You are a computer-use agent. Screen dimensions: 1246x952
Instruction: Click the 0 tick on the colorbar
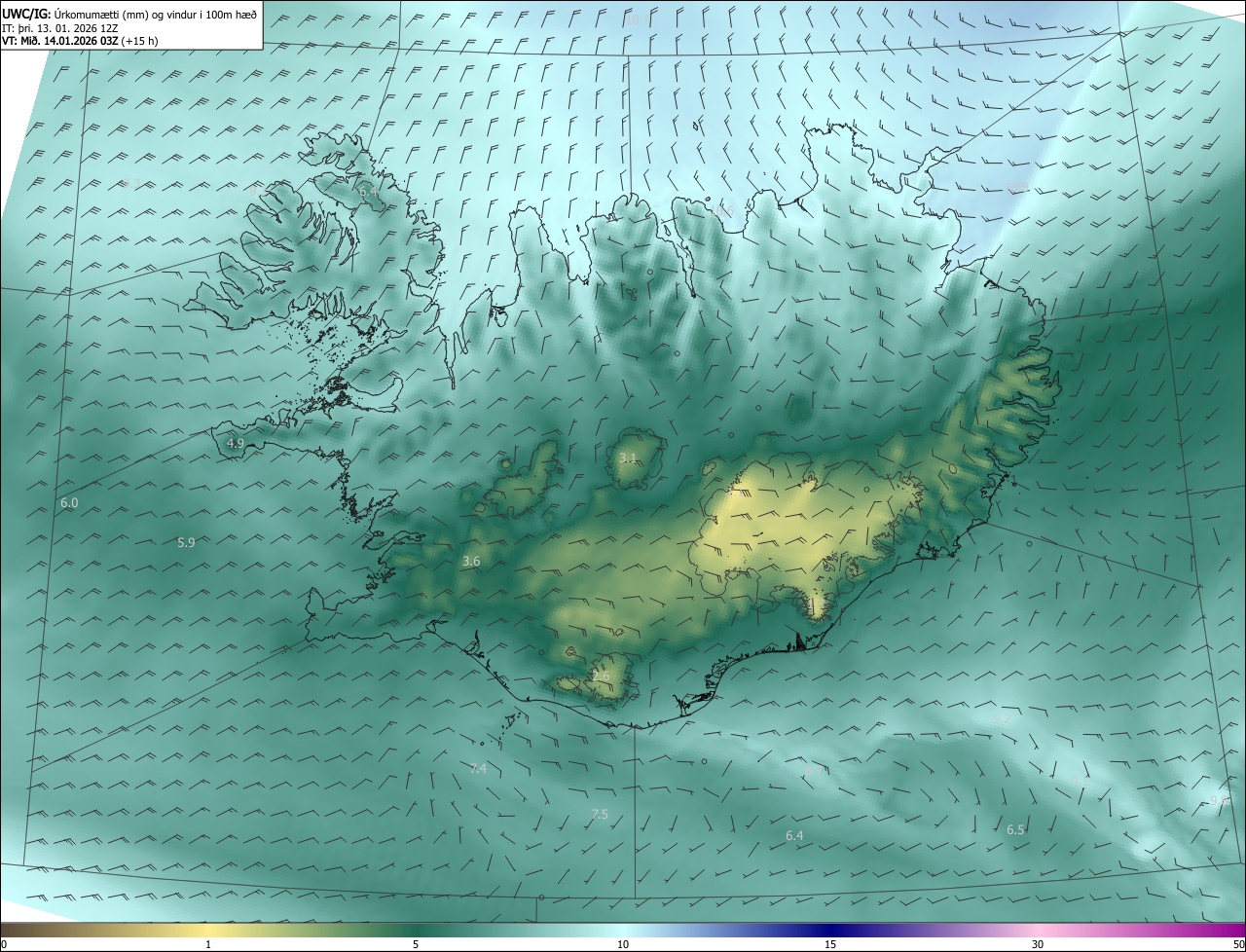3,945
